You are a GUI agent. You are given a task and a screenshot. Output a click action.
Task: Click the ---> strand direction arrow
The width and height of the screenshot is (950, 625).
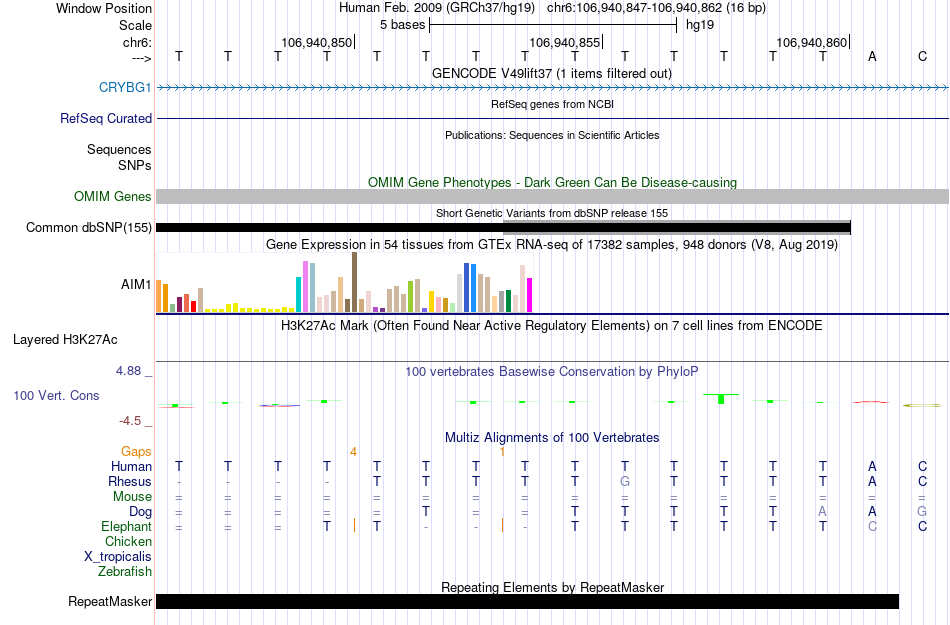[142, 59]
